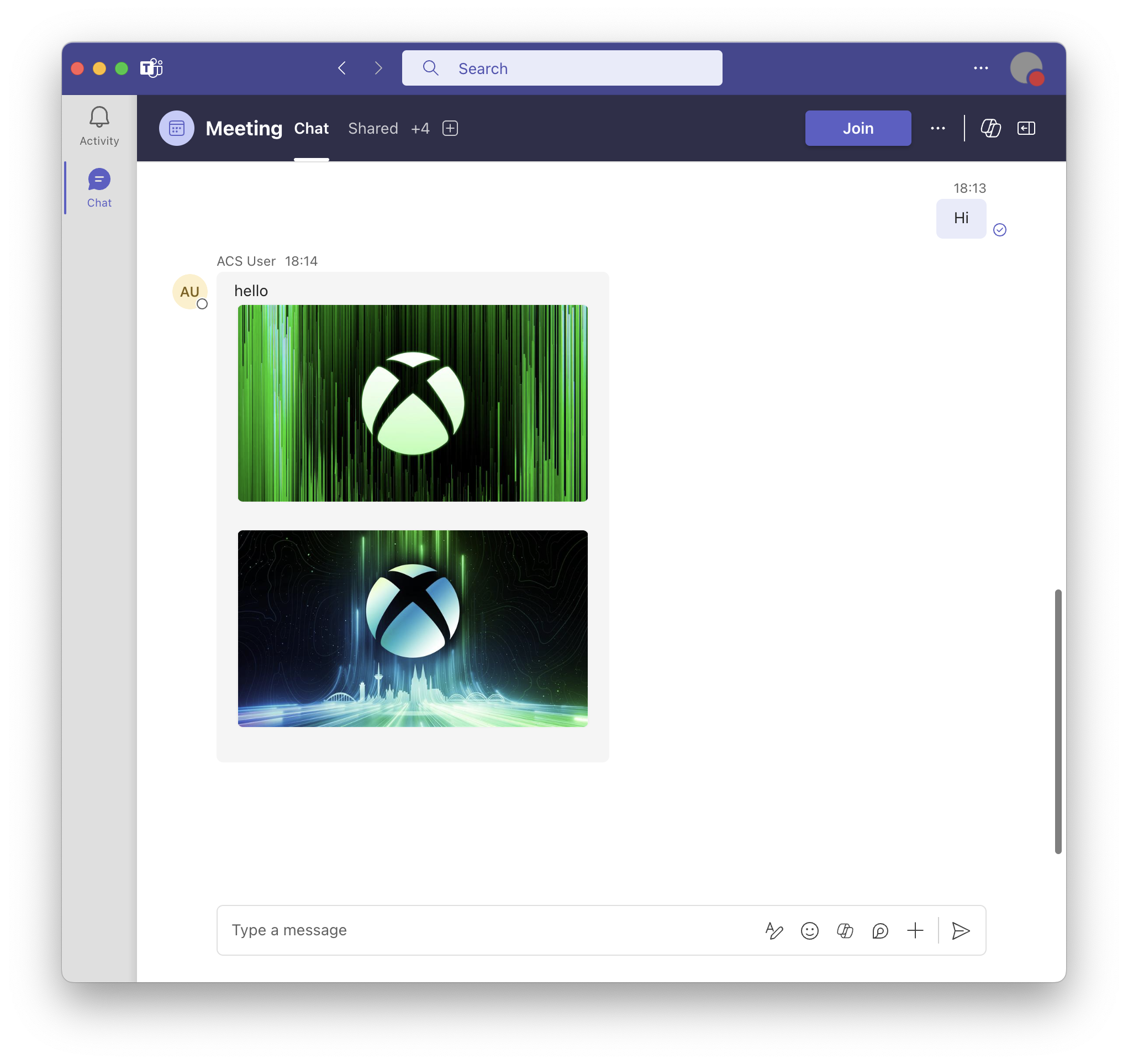Open the Shared tab in meeting chat
Viewport: 1128px width, 1064px height.
pos(372,128)
